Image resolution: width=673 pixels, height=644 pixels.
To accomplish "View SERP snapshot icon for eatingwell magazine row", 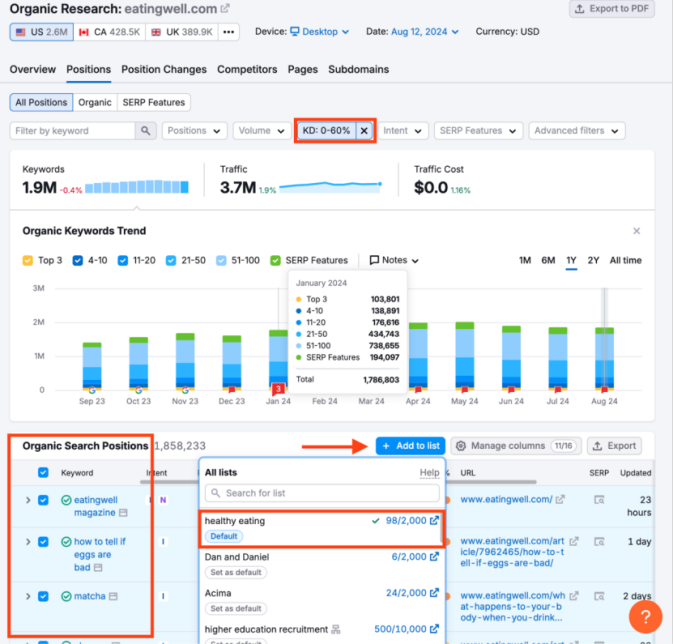I will (600, 499).
